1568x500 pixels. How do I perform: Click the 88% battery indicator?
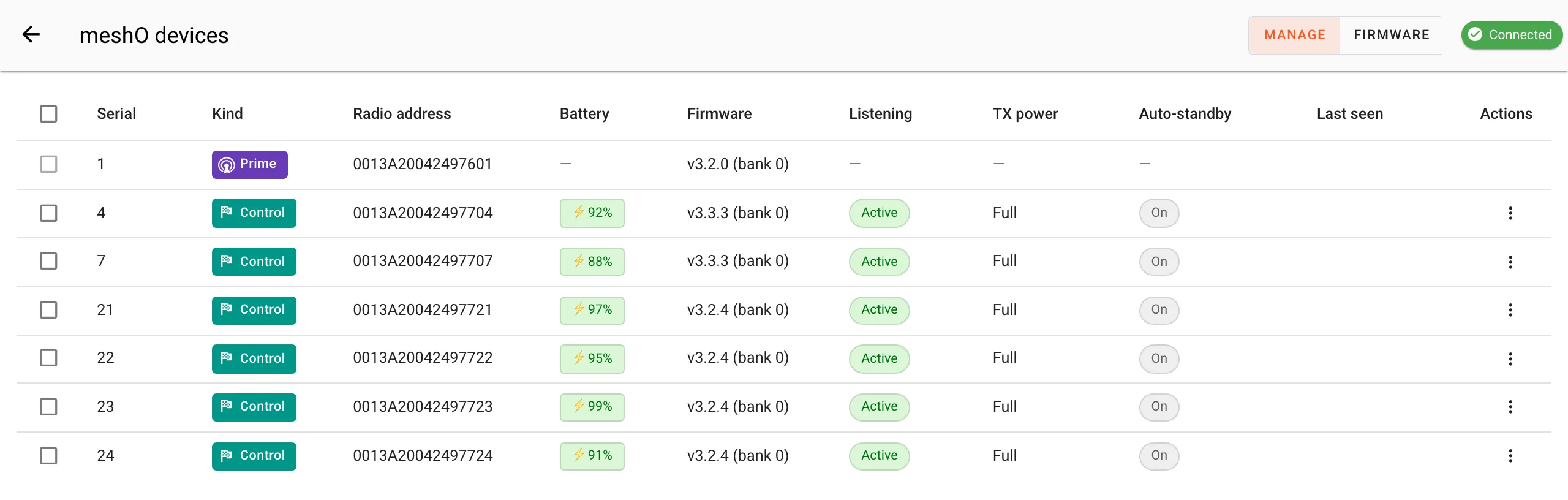[x=592, y=262]
